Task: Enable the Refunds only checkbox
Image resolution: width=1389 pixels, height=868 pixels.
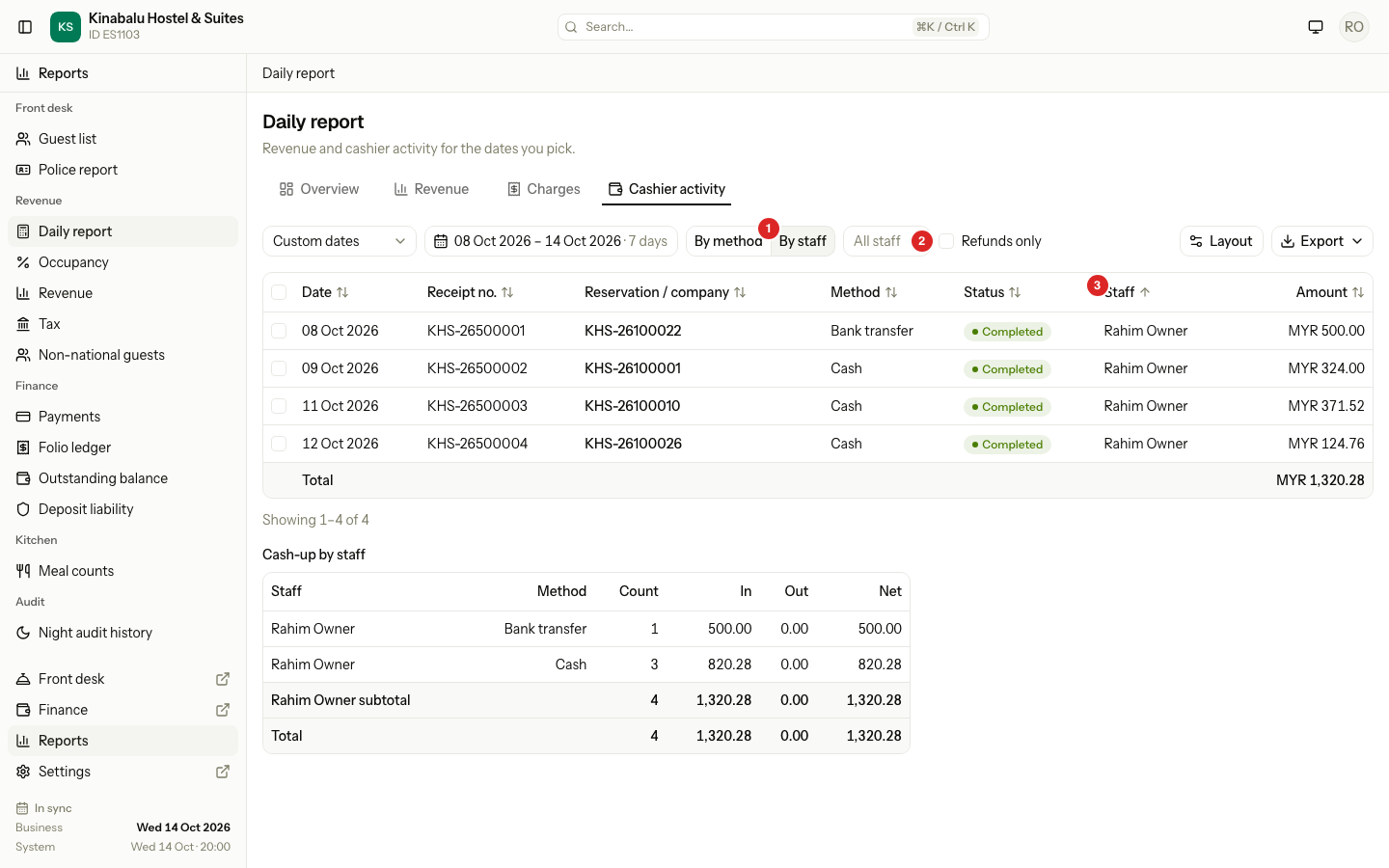Action: pyautogui.click(x=947, y=241)
